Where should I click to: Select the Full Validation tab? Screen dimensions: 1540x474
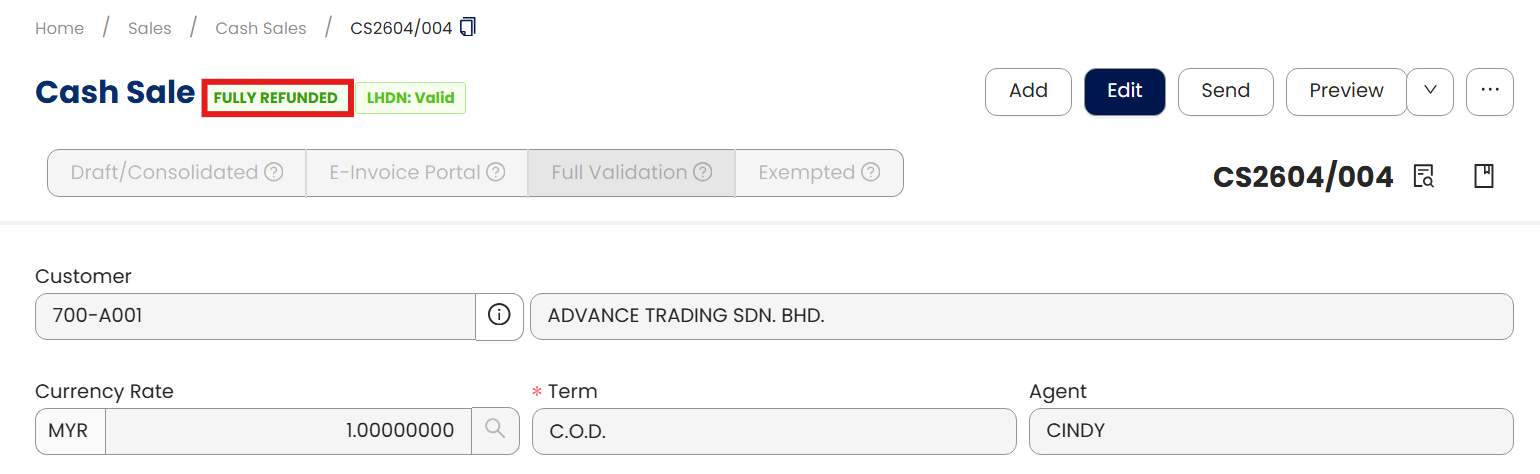(x=619, y=173)
